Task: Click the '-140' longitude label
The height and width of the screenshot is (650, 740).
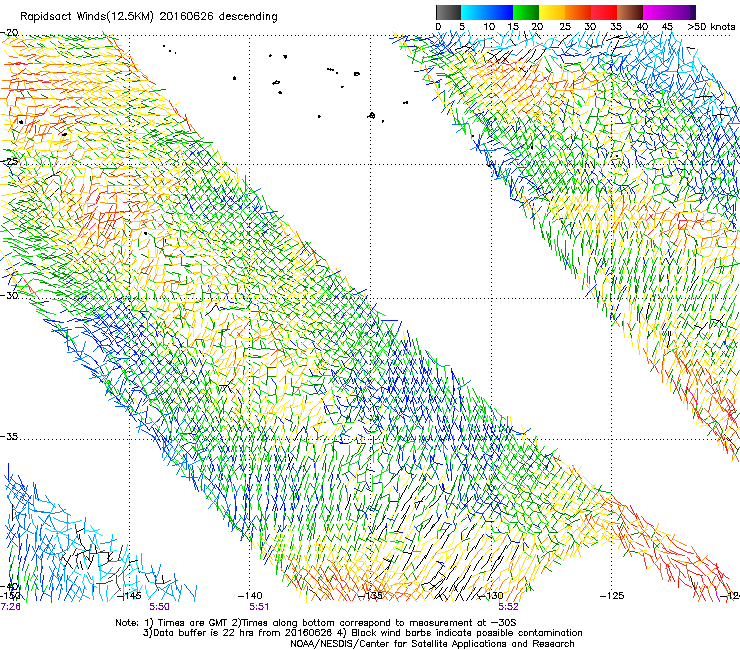Action: coord(250,596)
